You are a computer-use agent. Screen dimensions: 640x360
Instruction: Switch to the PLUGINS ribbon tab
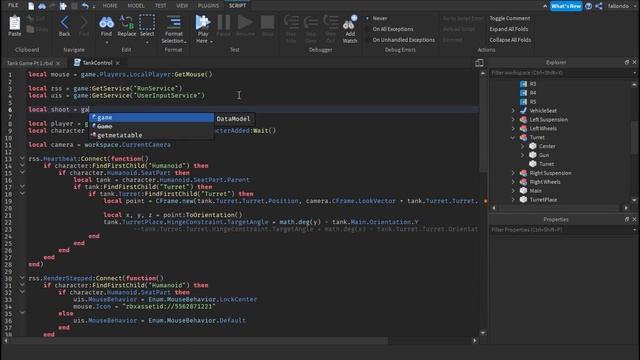(208, 6)
